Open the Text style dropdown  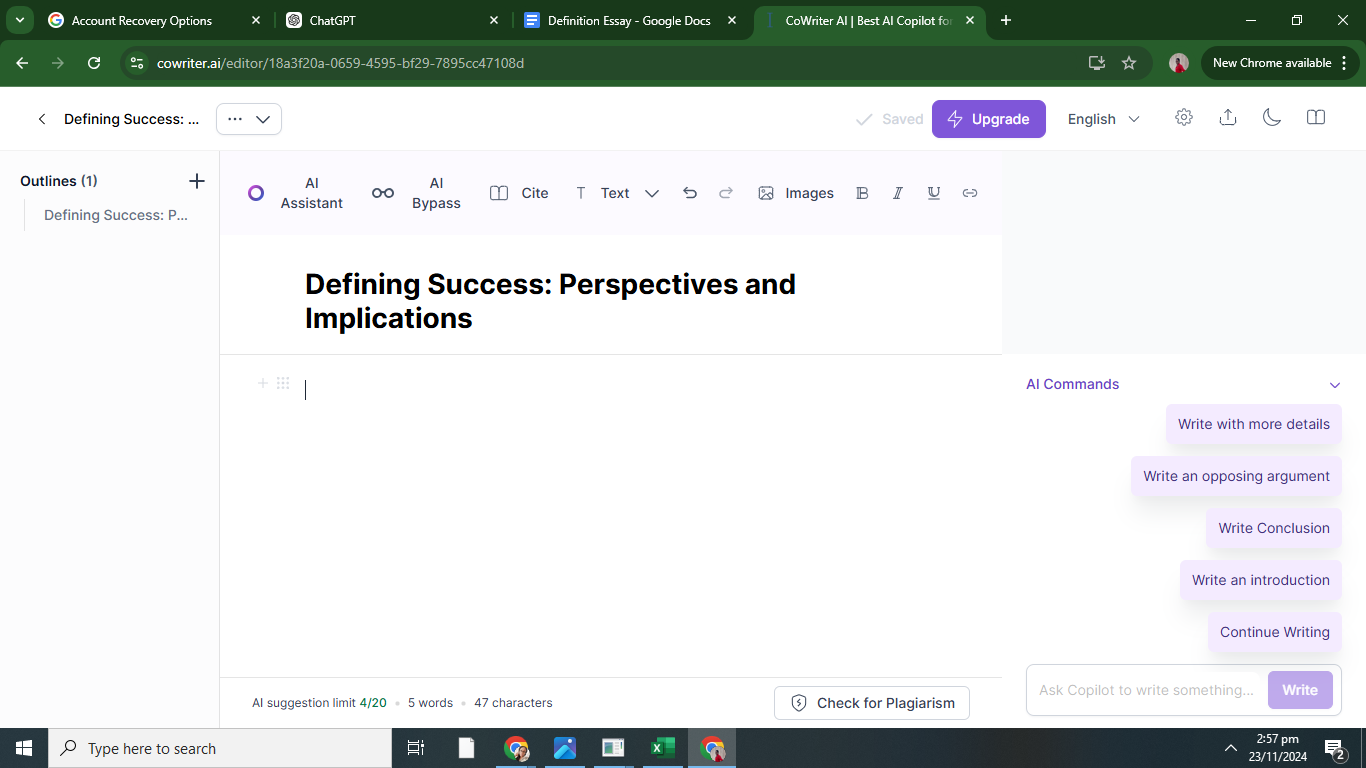(616, 193)
